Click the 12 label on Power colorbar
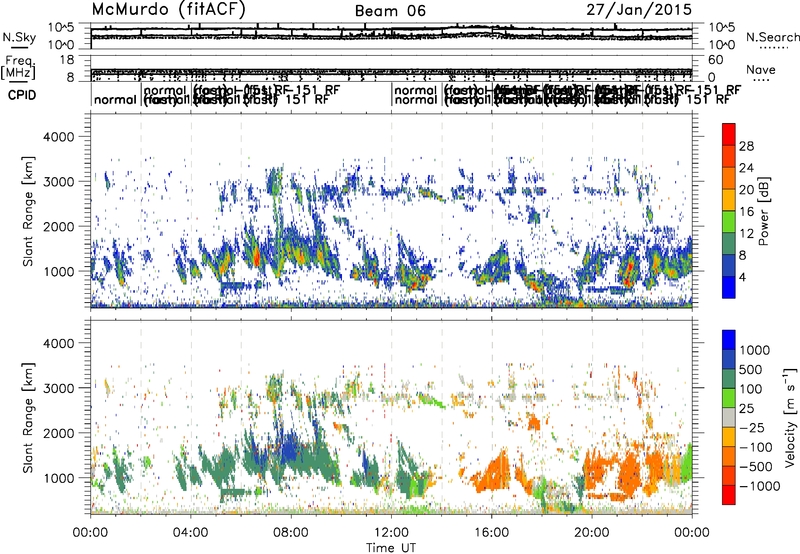Viewport: 800px width, 554px height. click(746, 234)
